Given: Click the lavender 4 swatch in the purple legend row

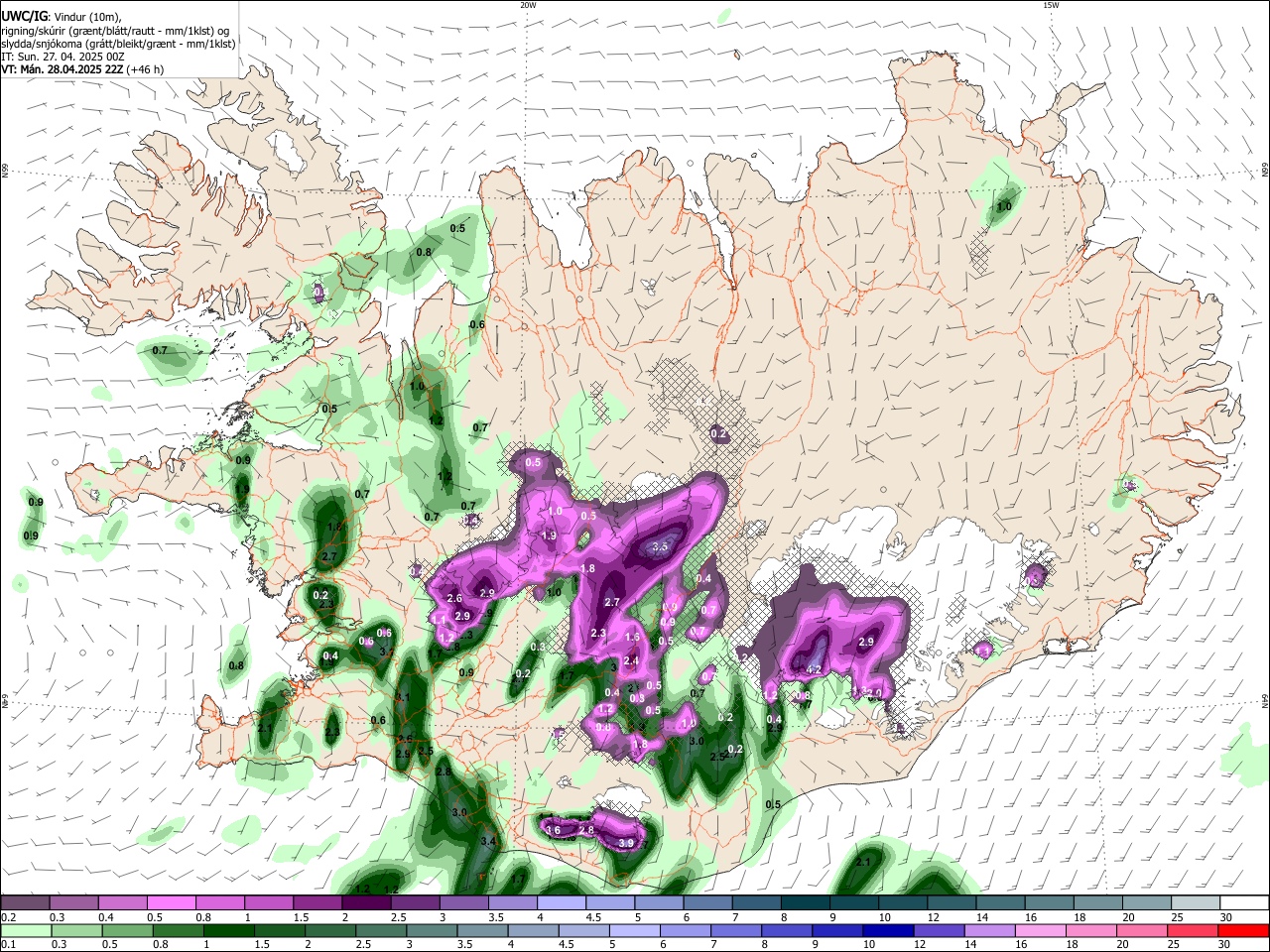Looking at the screenshot, I should pos(560,903).
